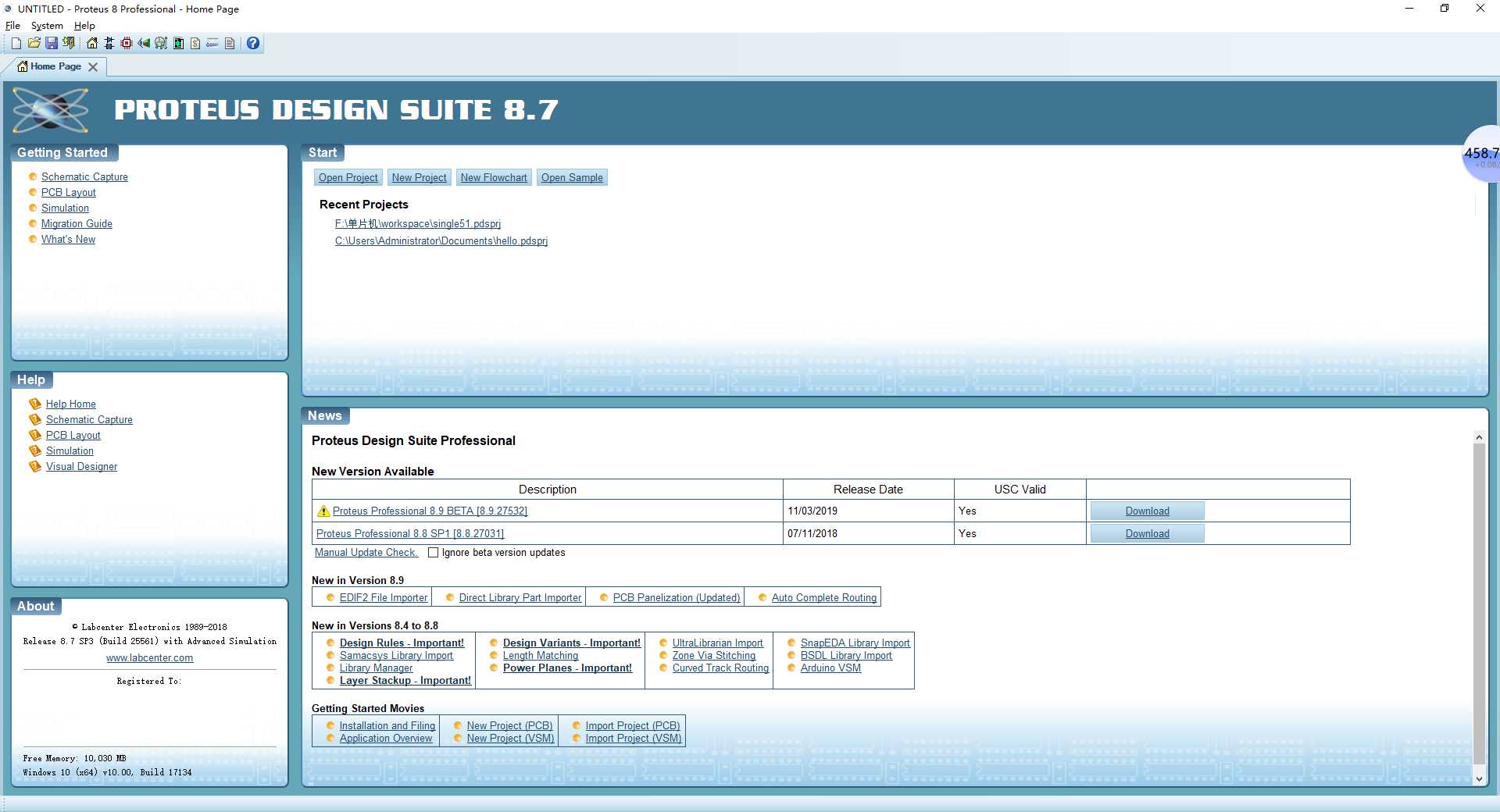Open SnapEDA Library Import link
This screenshot has height=812, width=1500.
855,643
